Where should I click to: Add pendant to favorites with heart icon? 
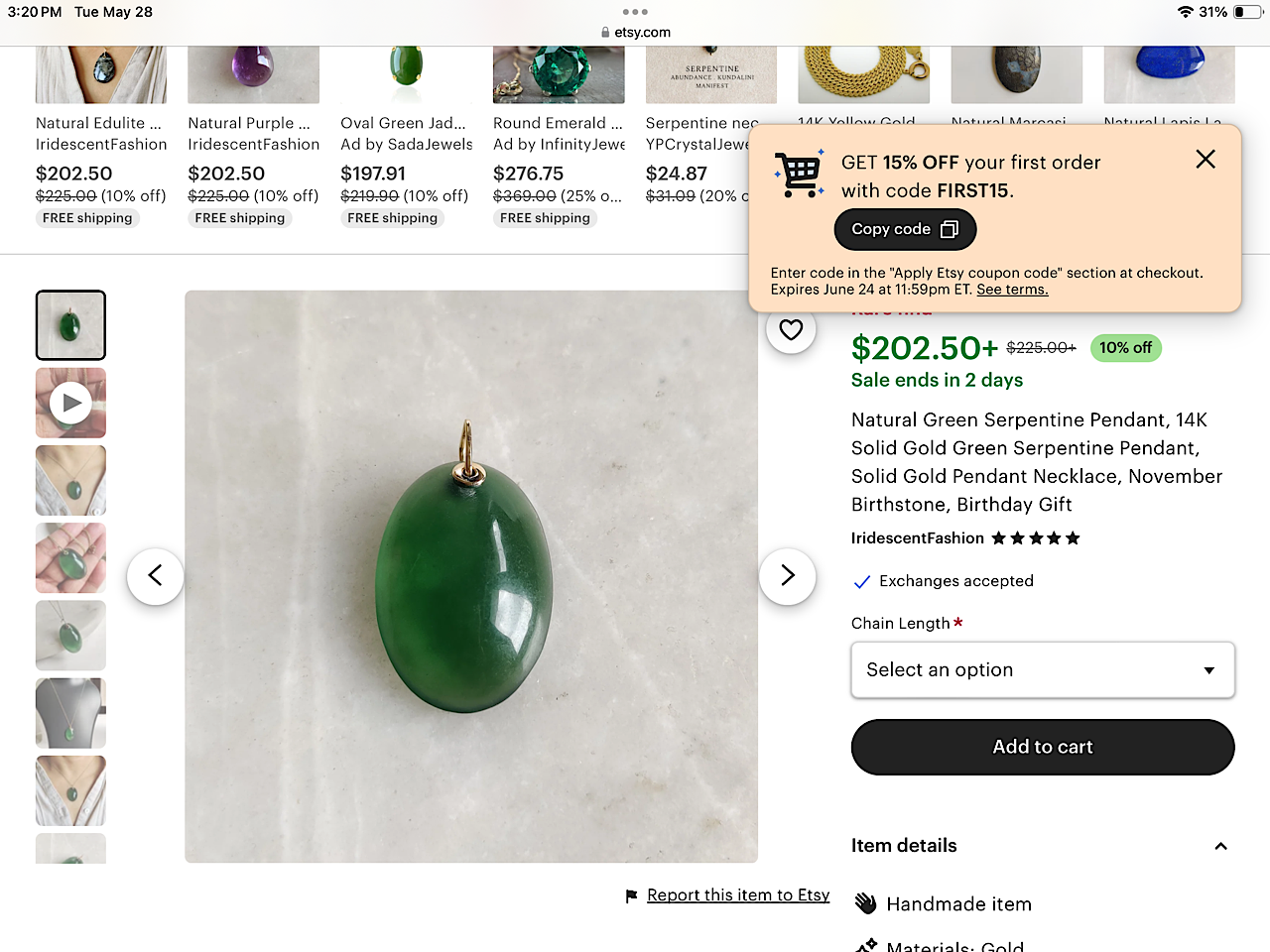coord(791,330)
